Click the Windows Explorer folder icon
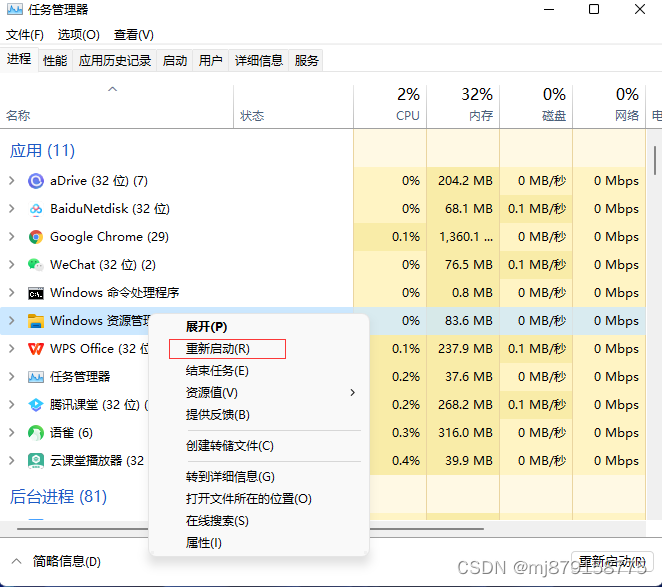Screen dimensions: 662x587 (x=36, y=321)
